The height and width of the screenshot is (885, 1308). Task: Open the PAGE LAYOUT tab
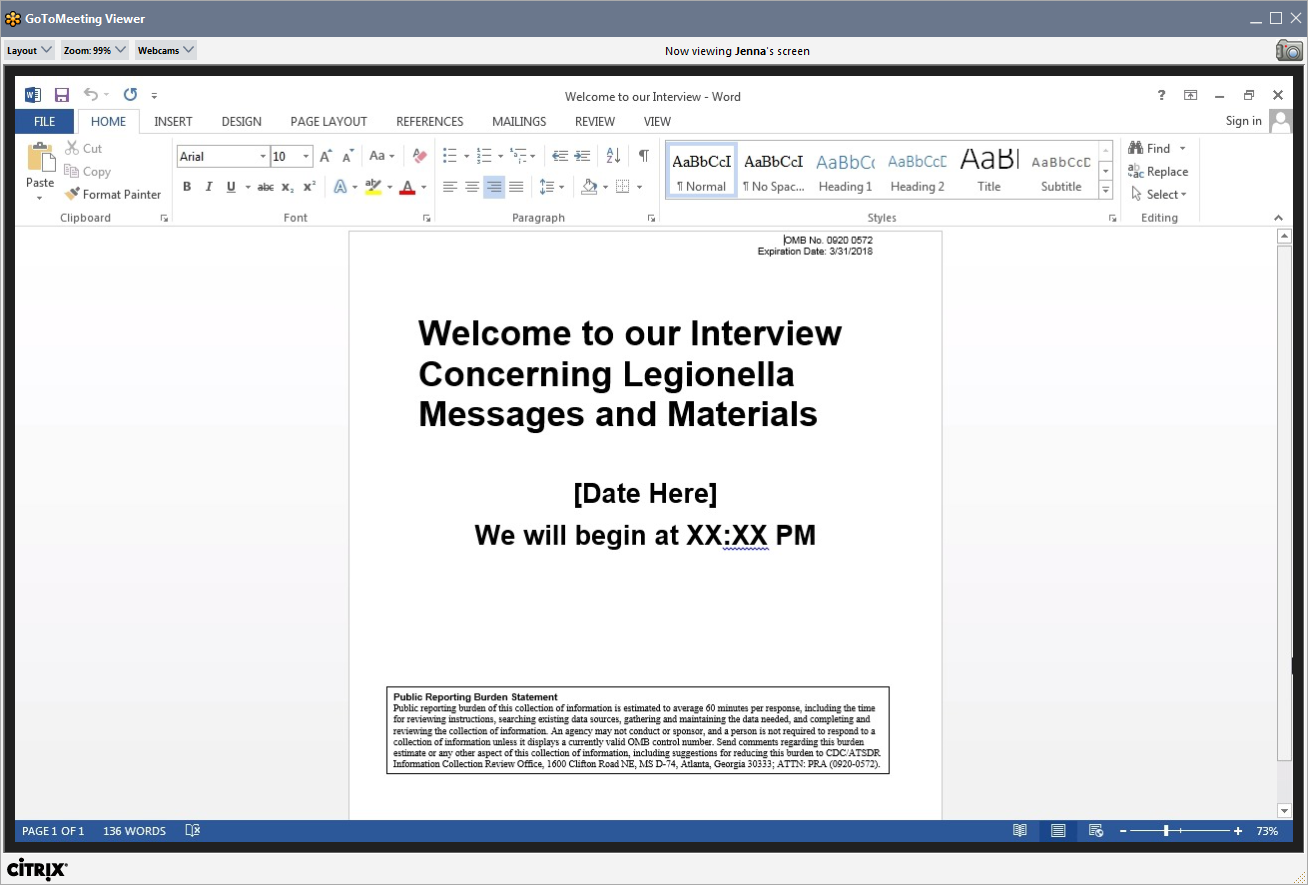(x=328, y=122)
